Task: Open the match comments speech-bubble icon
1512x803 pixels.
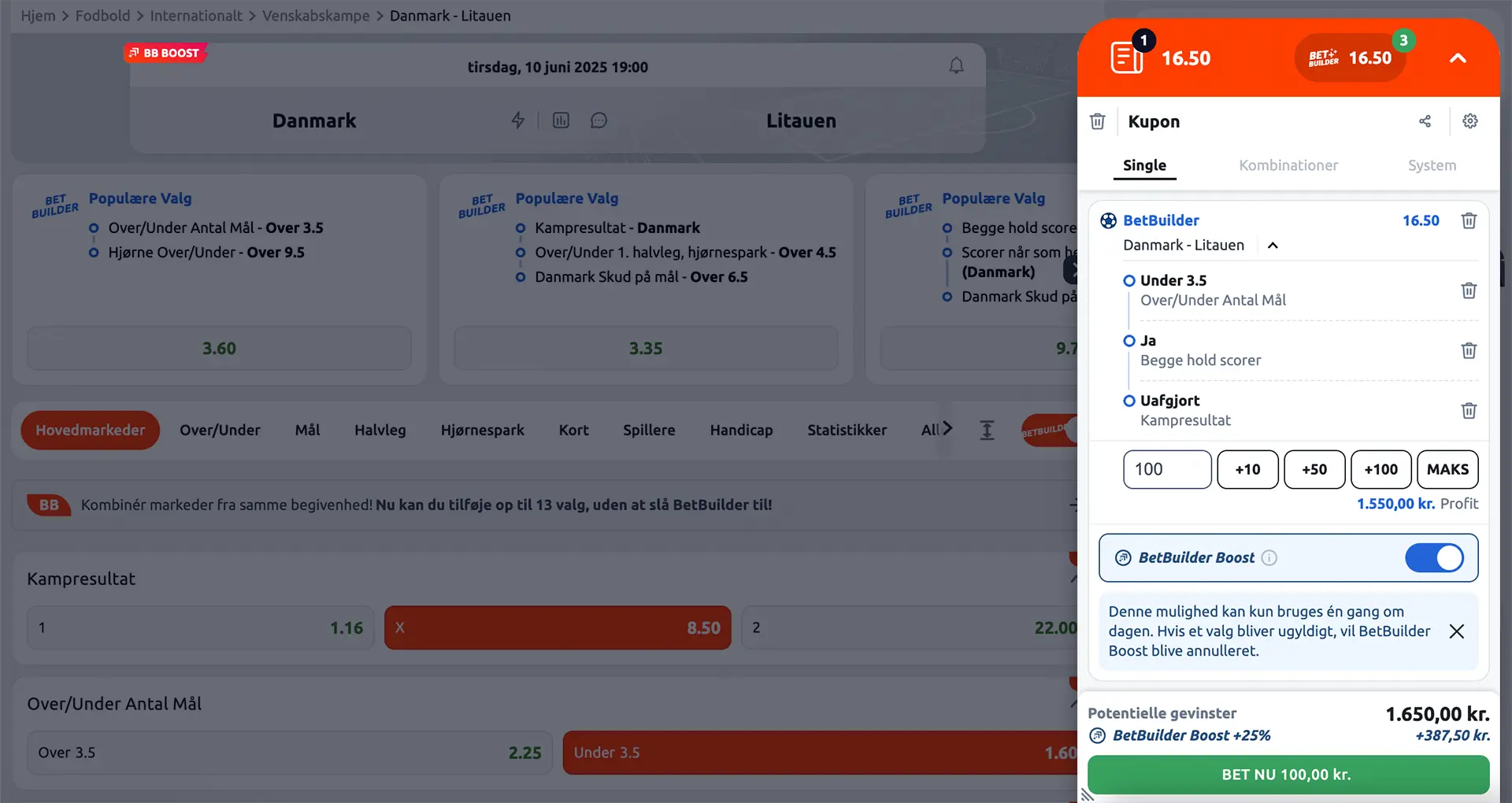Action: coord(598,120)
